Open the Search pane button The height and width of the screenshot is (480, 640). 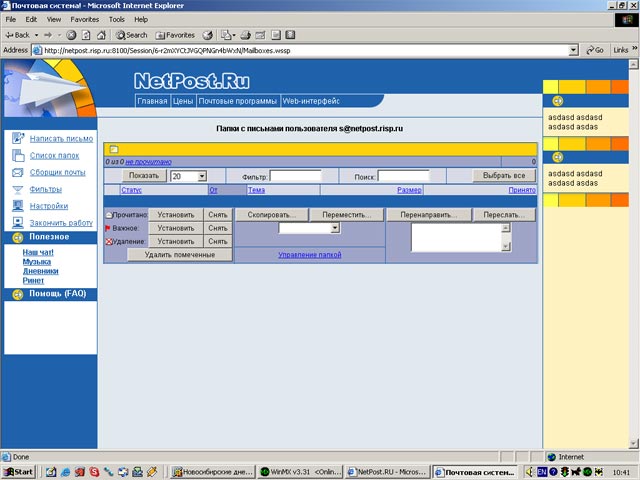click(x=131, y=35)
